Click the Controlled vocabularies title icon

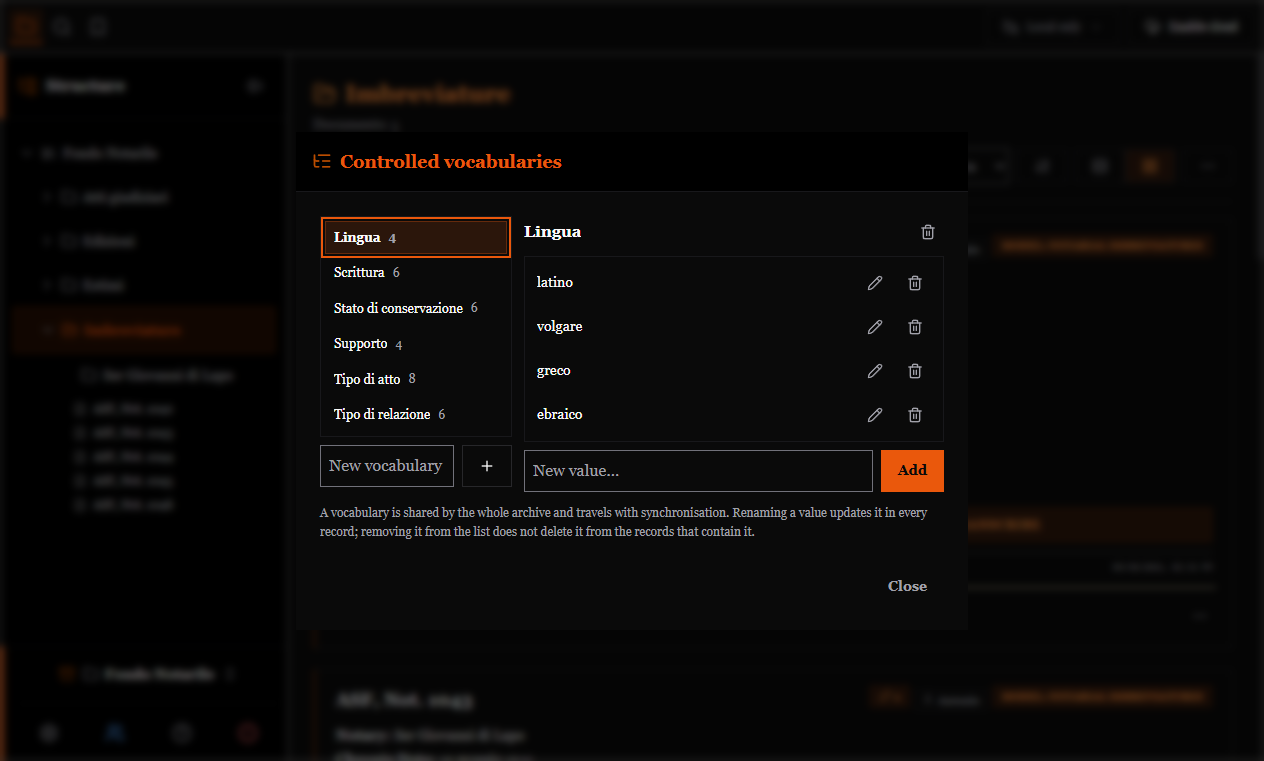[x=322, y=161]
